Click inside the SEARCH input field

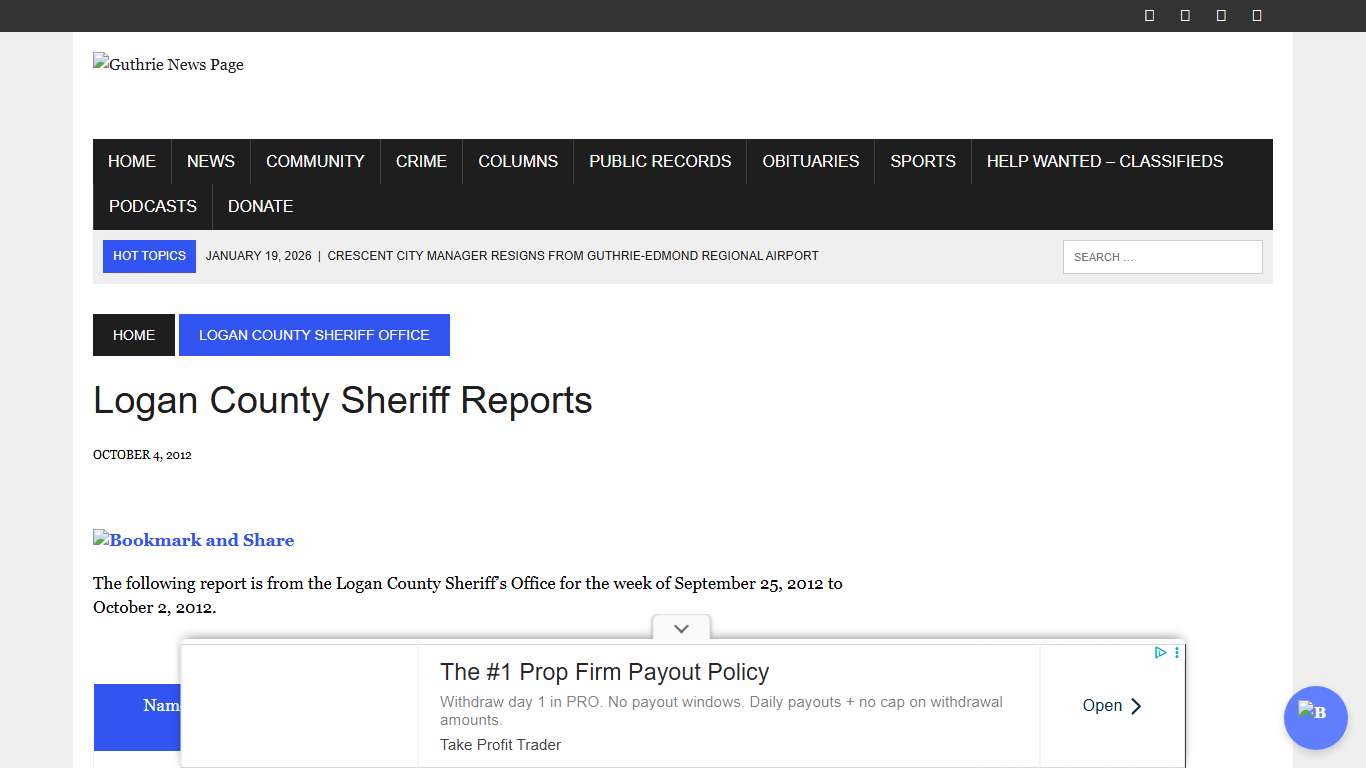(x=1162, y=256)
